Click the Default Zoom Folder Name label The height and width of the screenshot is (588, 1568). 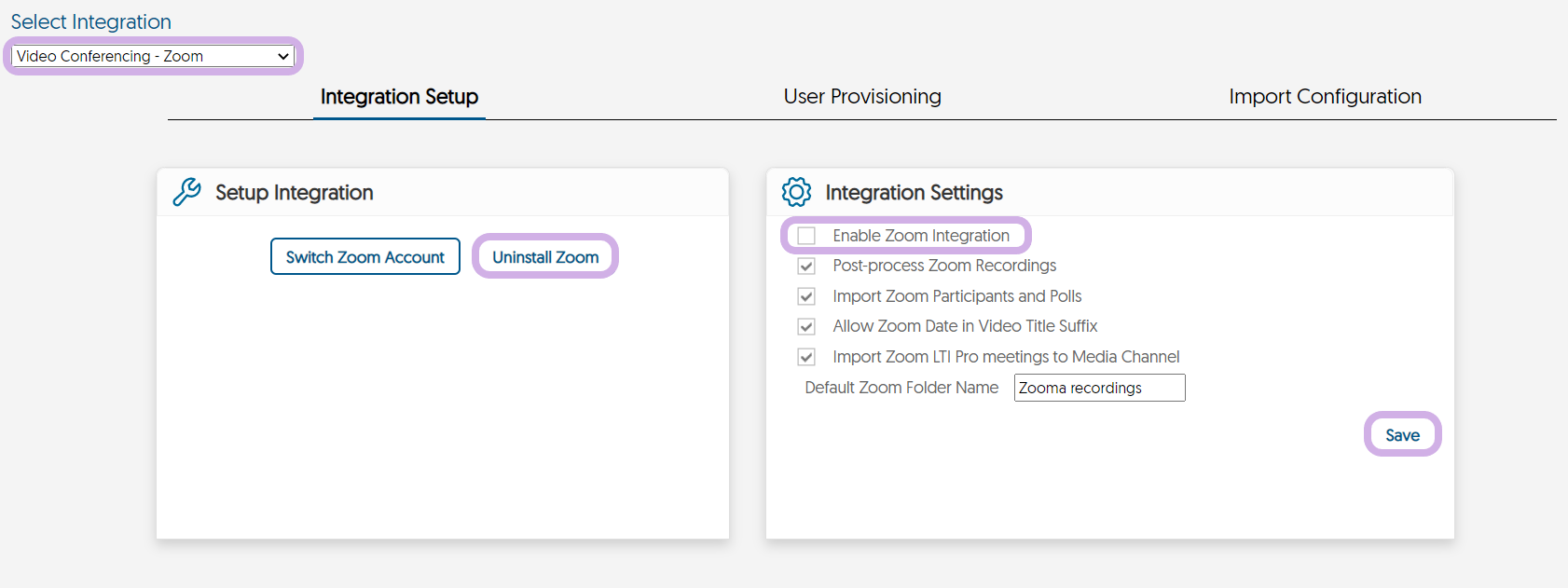pyautogui.click(x=901, y=388)
